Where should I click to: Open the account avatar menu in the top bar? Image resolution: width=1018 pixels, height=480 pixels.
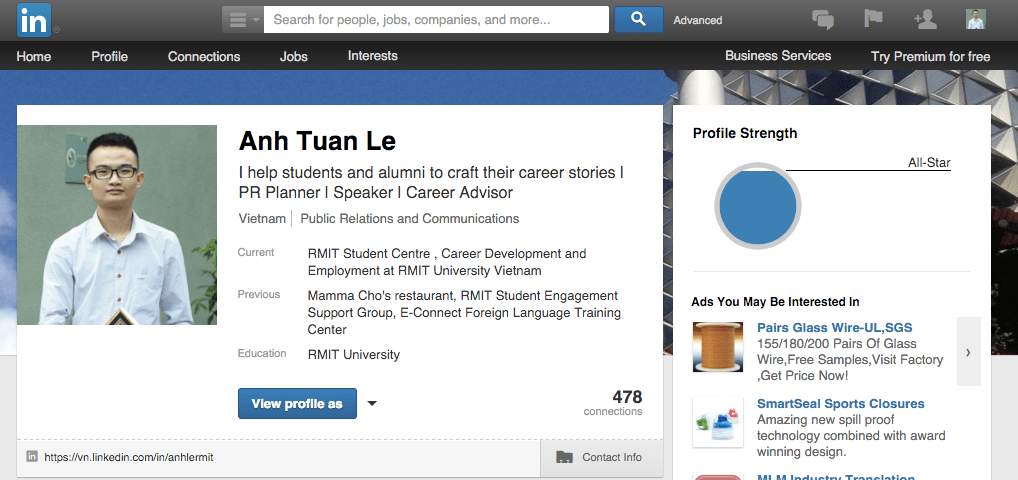[x=975, y=19]
